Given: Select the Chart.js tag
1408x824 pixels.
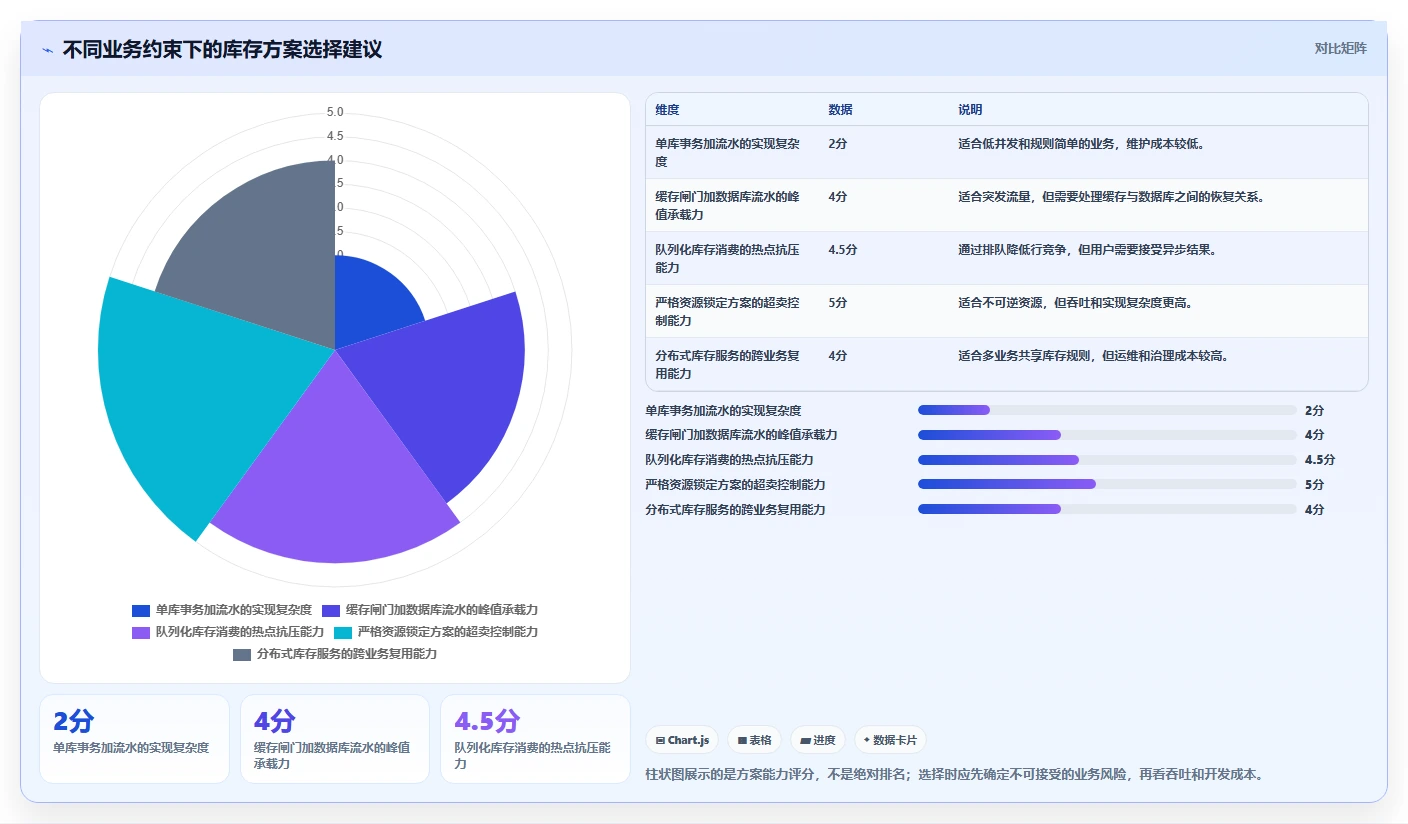Looking at the screenshot, I should (x=682, y=740).
